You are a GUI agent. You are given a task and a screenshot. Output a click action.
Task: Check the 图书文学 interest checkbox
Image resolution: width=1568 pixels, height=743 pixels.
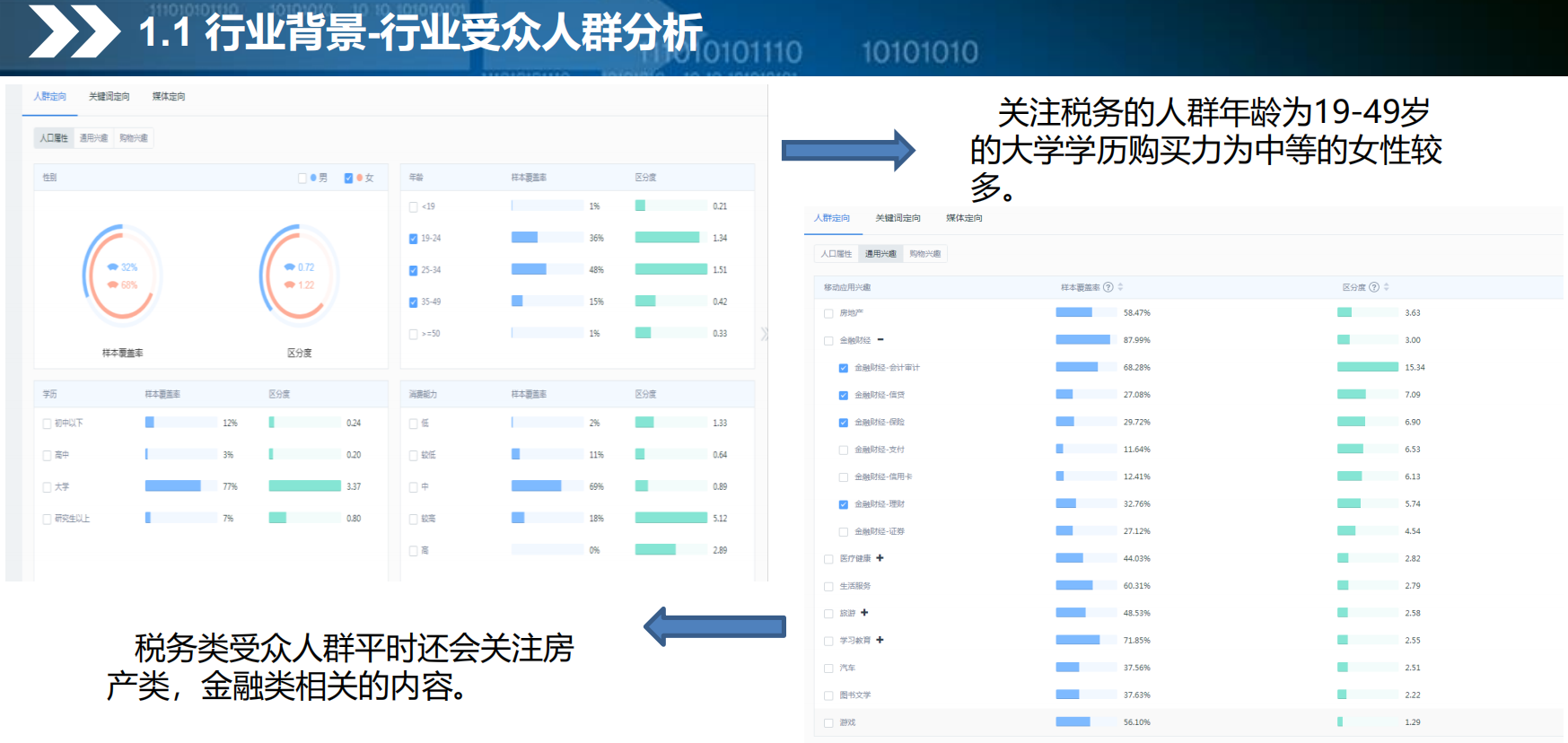point(828,695)
